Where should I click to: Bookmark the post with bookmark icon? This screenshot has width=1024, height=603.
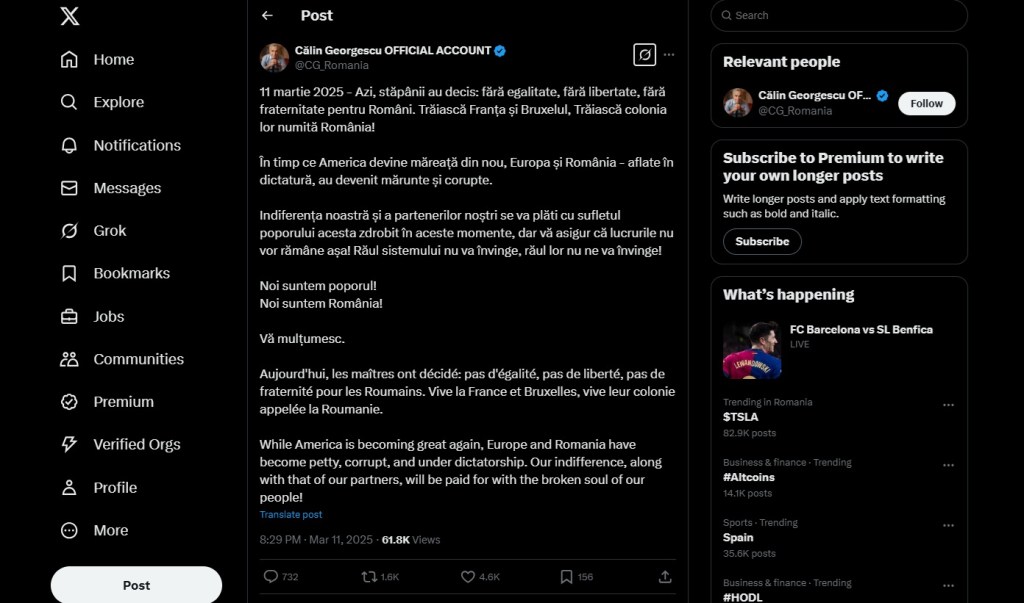[x=566, y=577]
